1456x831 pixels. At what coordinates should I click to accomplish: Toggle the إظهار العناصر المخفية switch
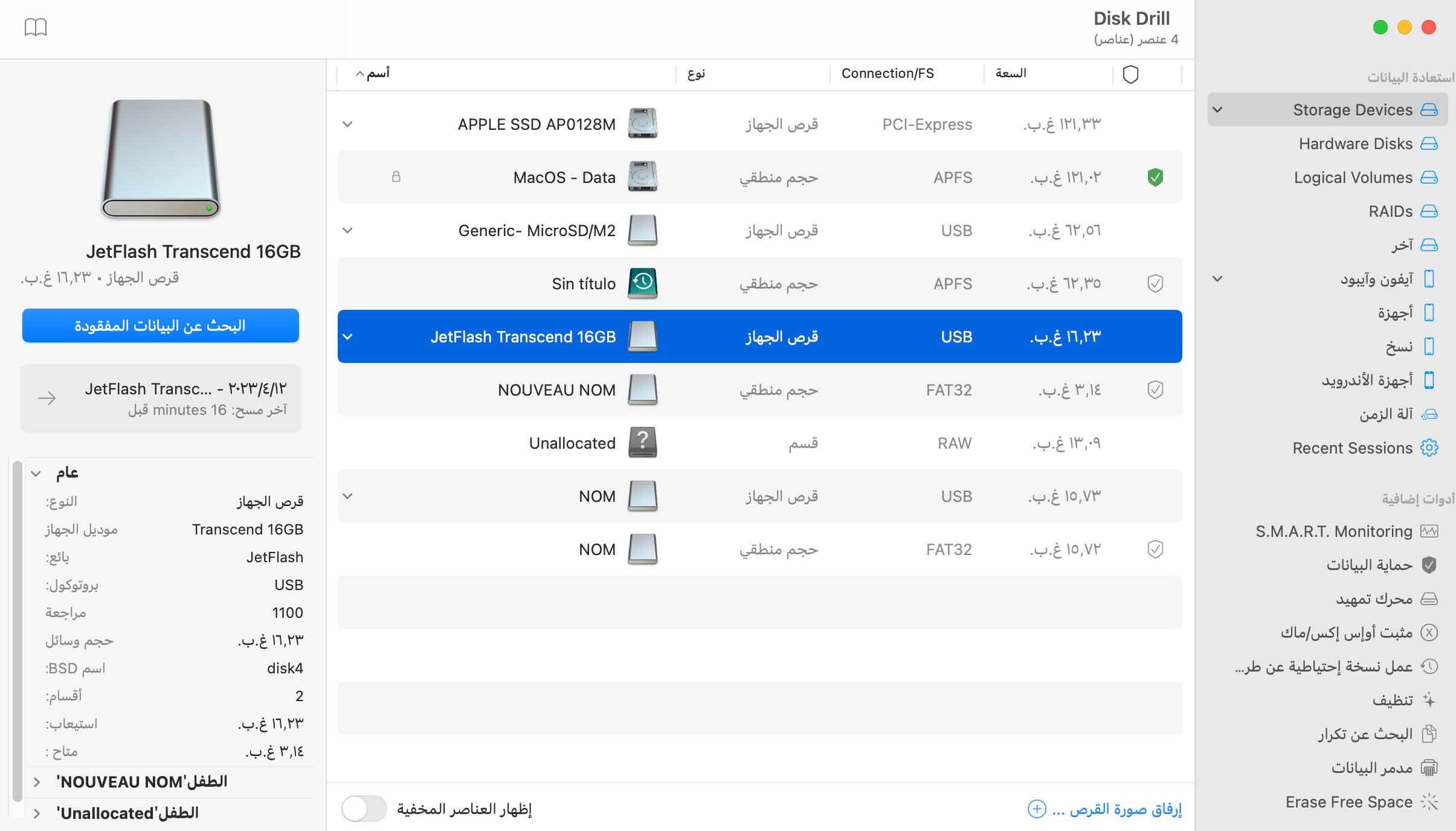click(362, 809)
